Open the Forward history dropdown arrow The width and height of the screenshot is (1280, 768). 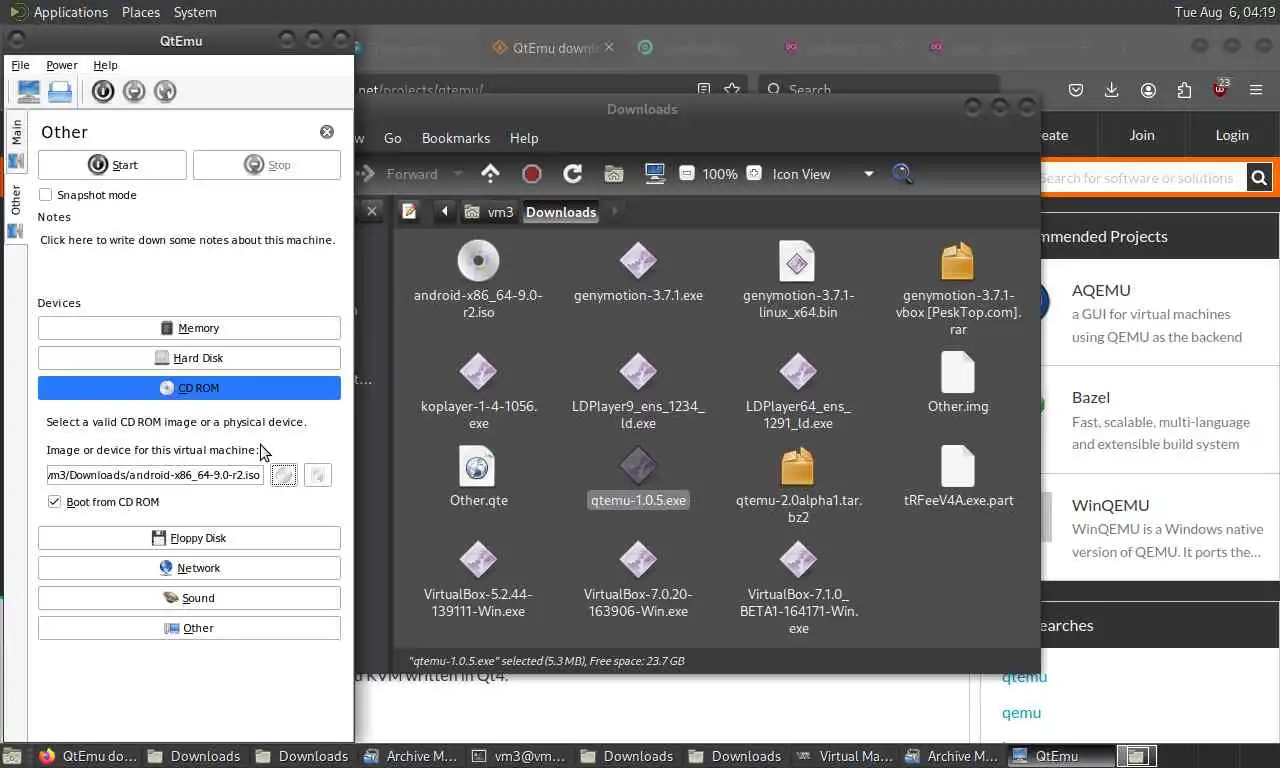point(458,174)
